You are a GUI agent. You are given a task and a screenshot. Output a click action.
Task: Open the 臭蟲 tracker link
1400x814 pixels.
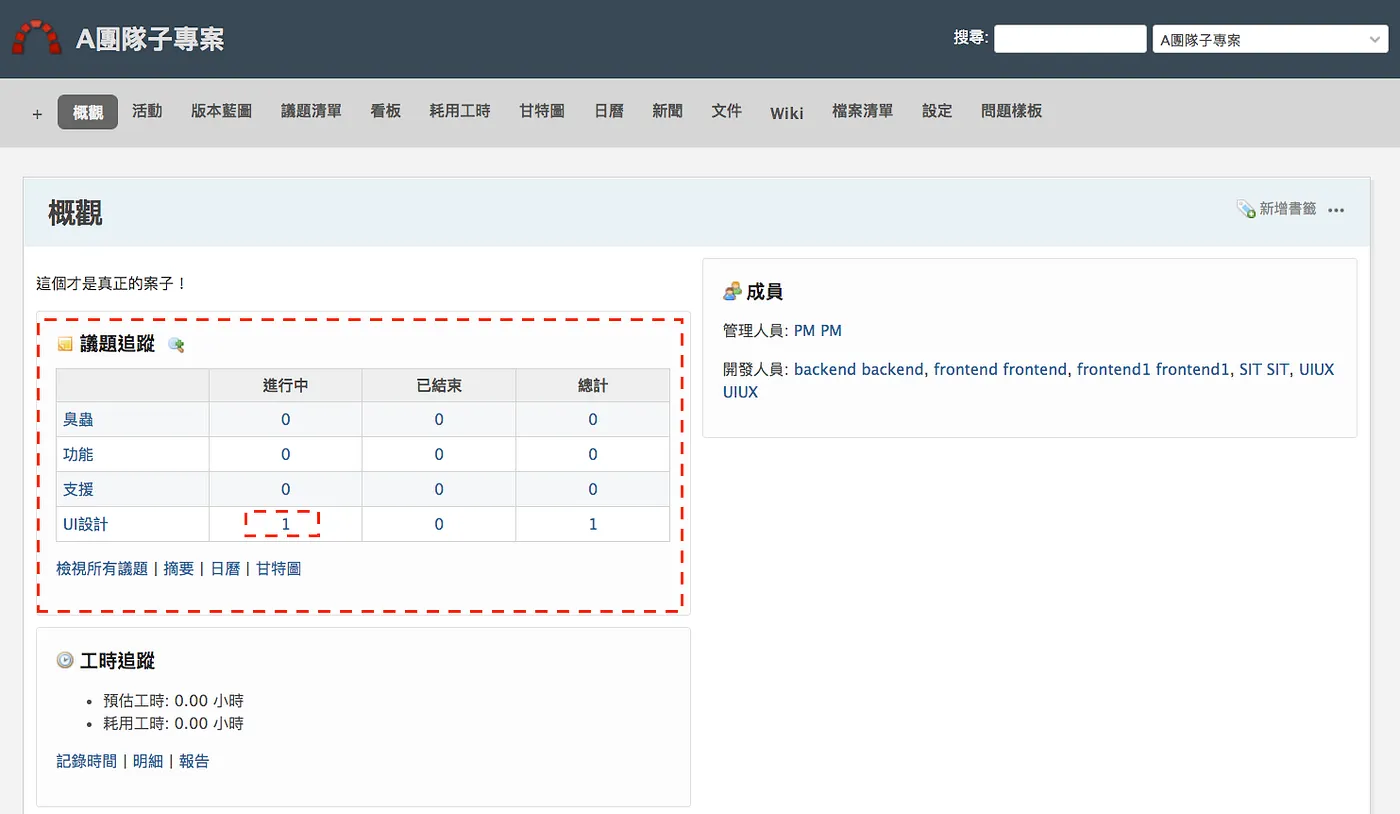[x=78, y=420]
